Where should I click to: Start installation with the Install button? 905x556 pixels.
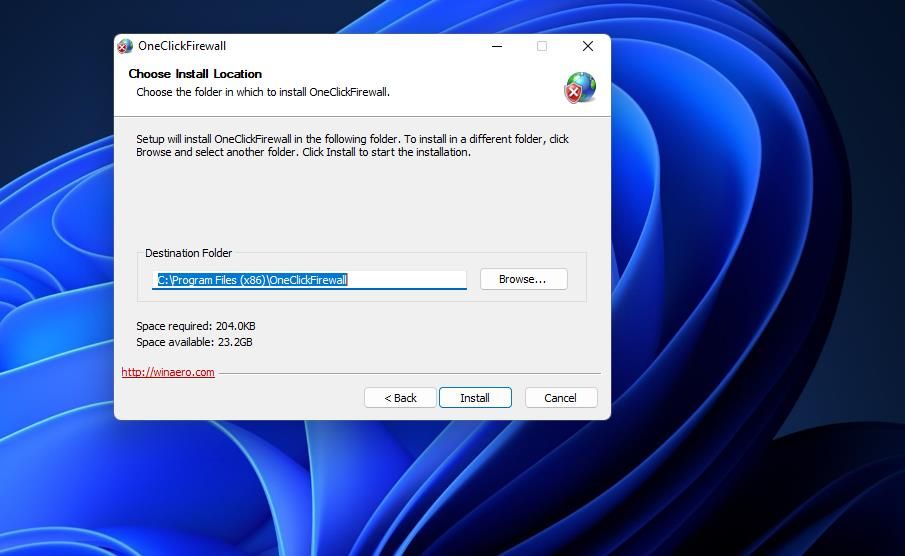(x=475, y=398)
